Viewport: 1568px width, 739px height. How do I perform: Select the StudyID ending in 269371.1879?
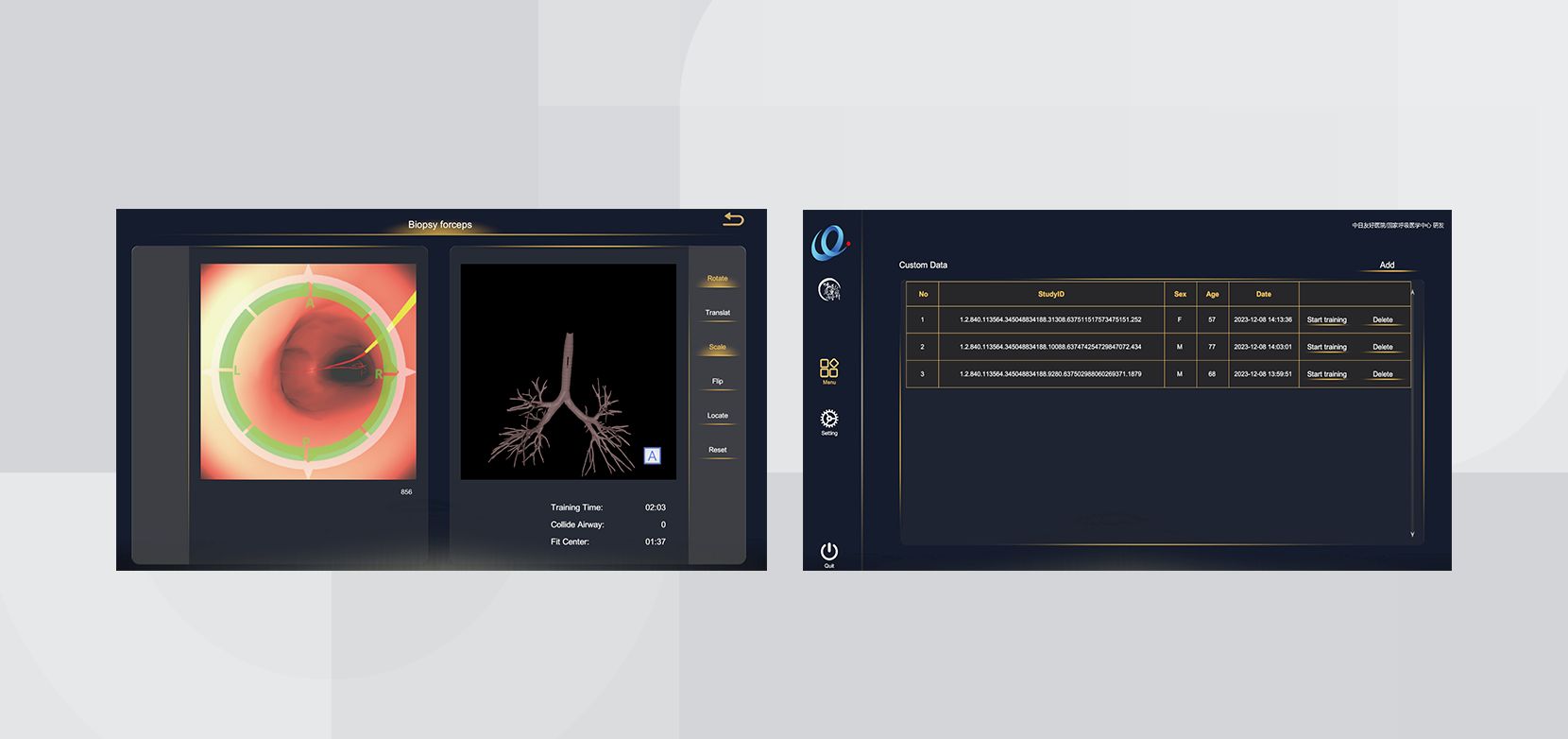pos(1050,374)
